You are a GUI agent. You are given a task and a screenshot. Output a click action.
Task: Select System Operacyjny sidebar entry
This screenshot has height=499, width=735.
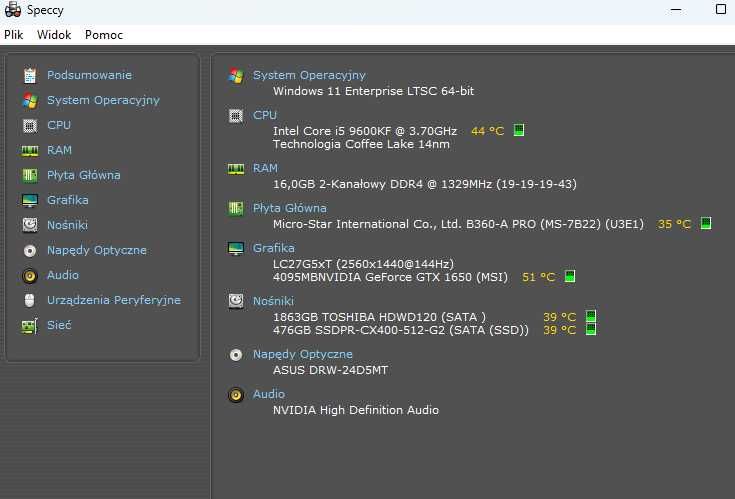pyautogui.click(x=104, y=100)
